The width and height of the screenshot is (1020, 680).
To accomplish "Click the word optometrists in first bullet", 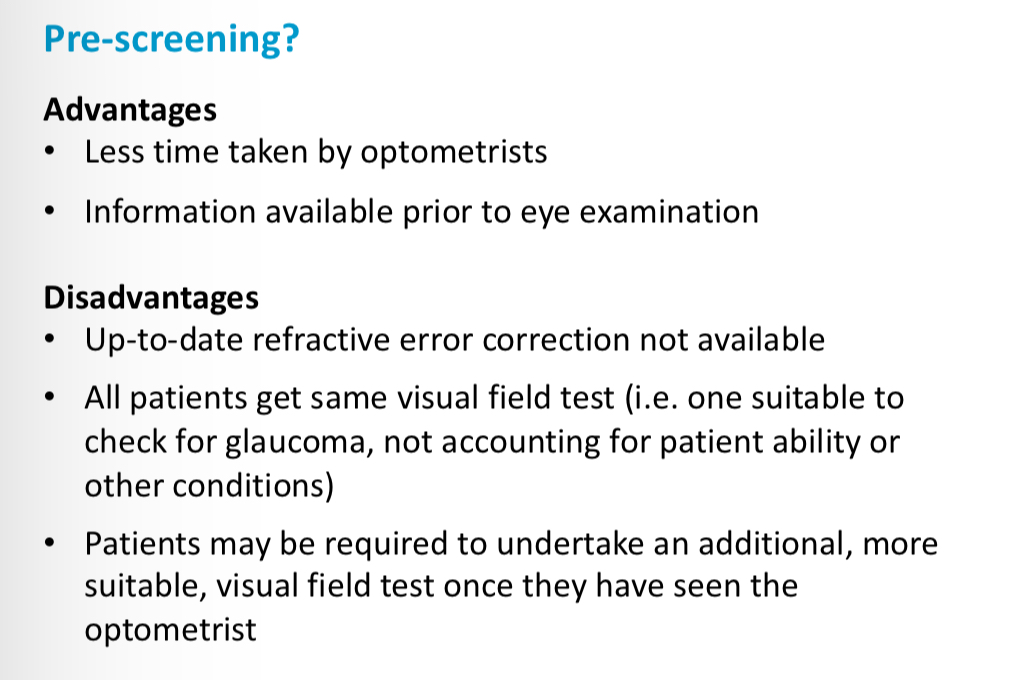I will click(x=454, y=154).
